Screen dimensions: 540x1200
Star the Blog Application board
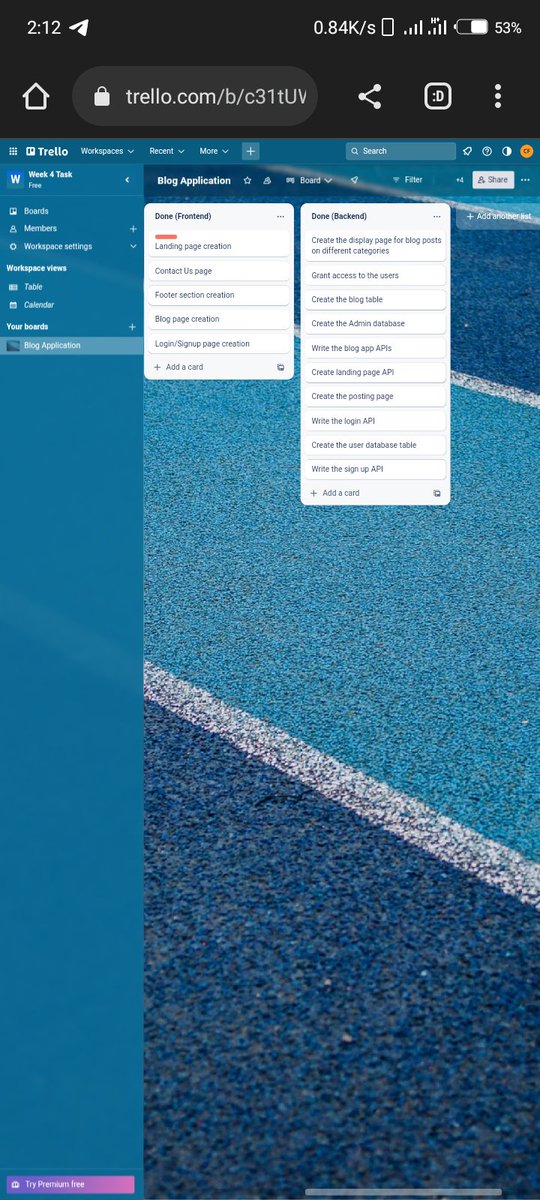click(x=248, y=181)
